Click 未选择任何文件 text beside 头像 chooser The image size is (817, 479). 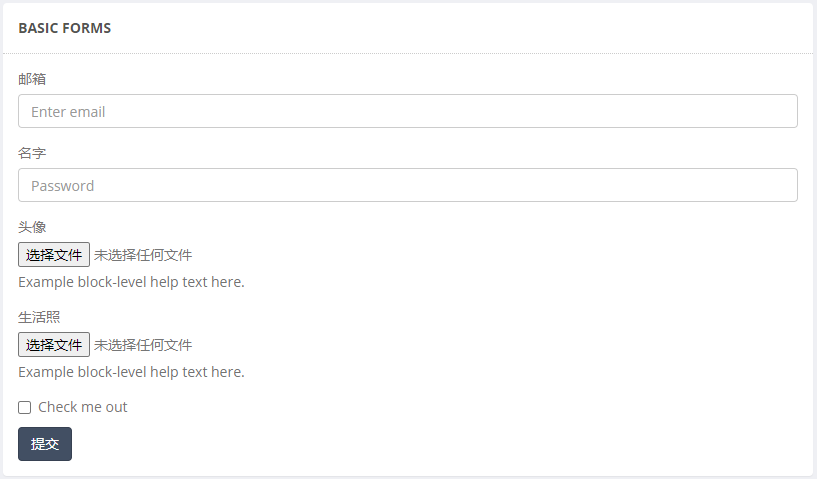point(143,255)
